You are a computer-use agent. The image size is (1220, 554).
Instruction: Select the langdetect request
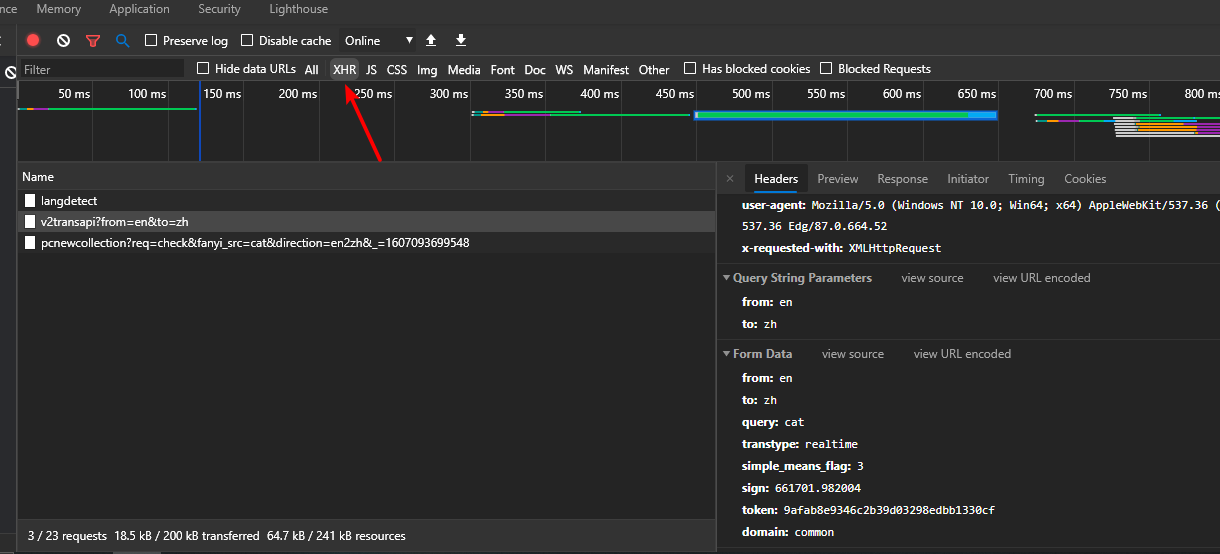(367, 201)
